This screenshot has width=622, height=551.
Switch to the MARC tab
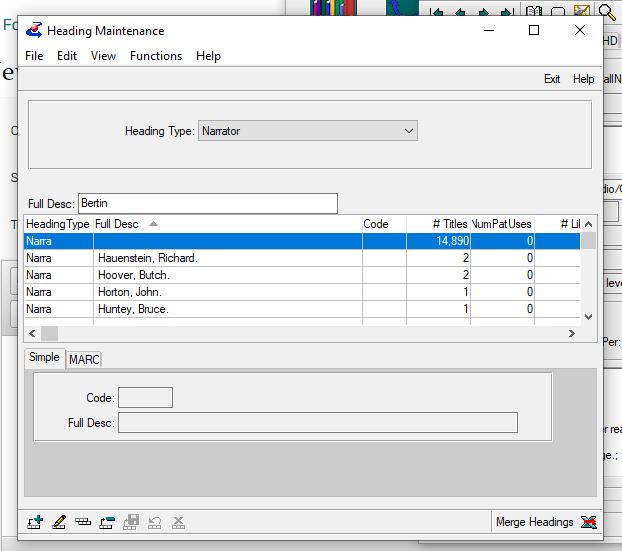(x=84, y=359)
